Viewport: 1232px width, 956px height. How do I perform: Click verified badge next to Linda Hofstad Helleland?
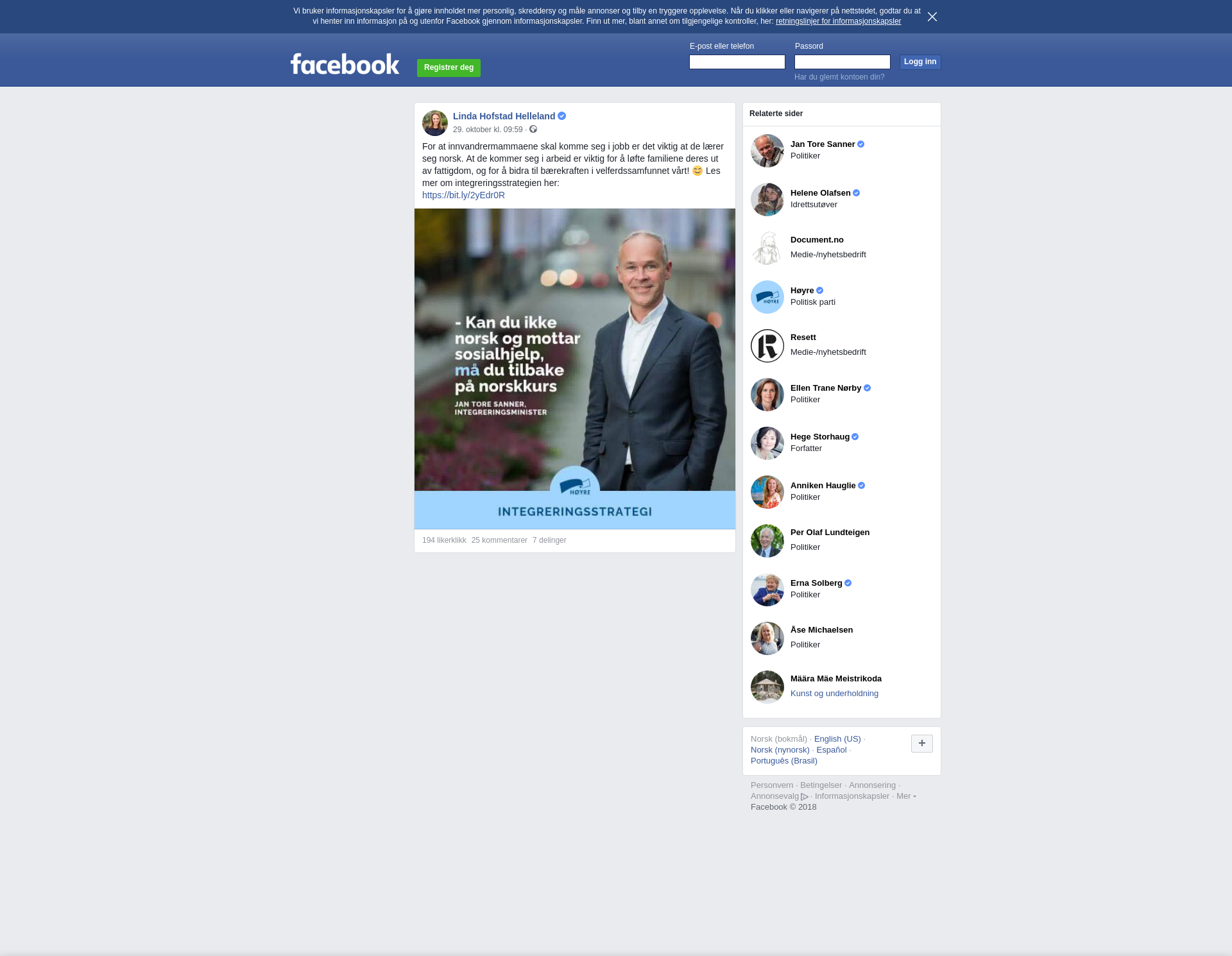click(561, 116)
